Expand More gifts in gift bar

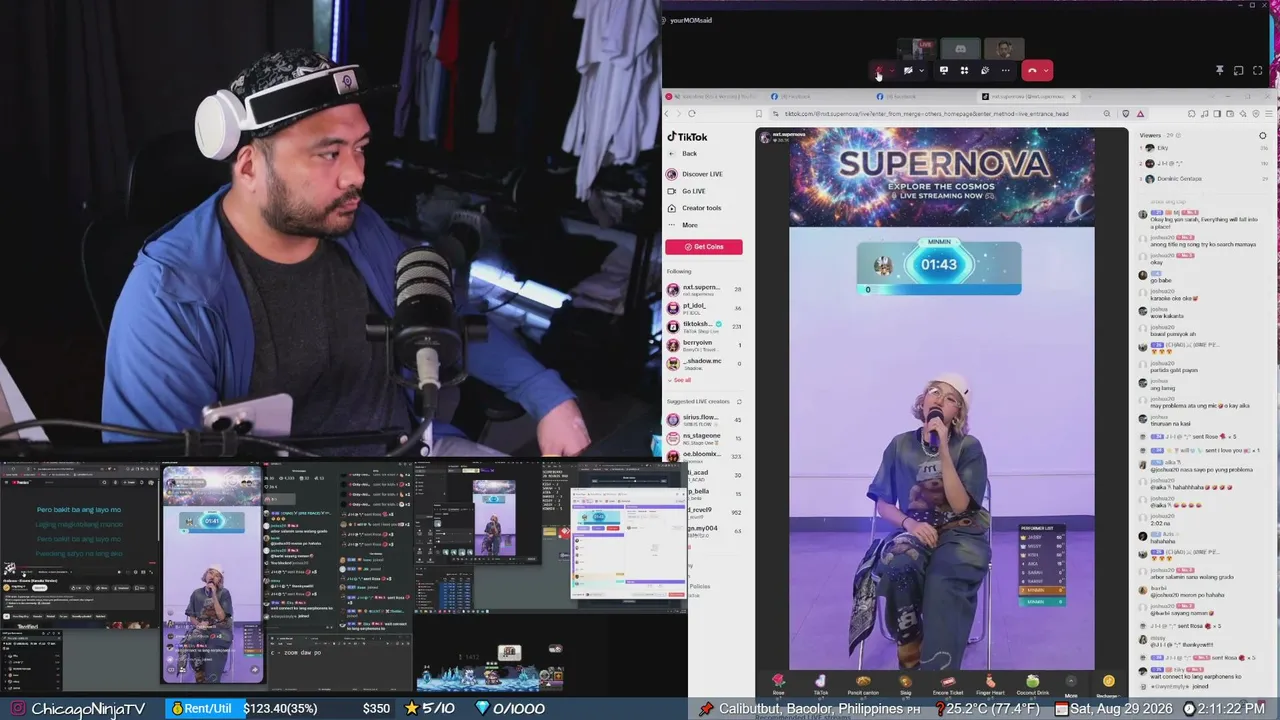pos(1071,684)
